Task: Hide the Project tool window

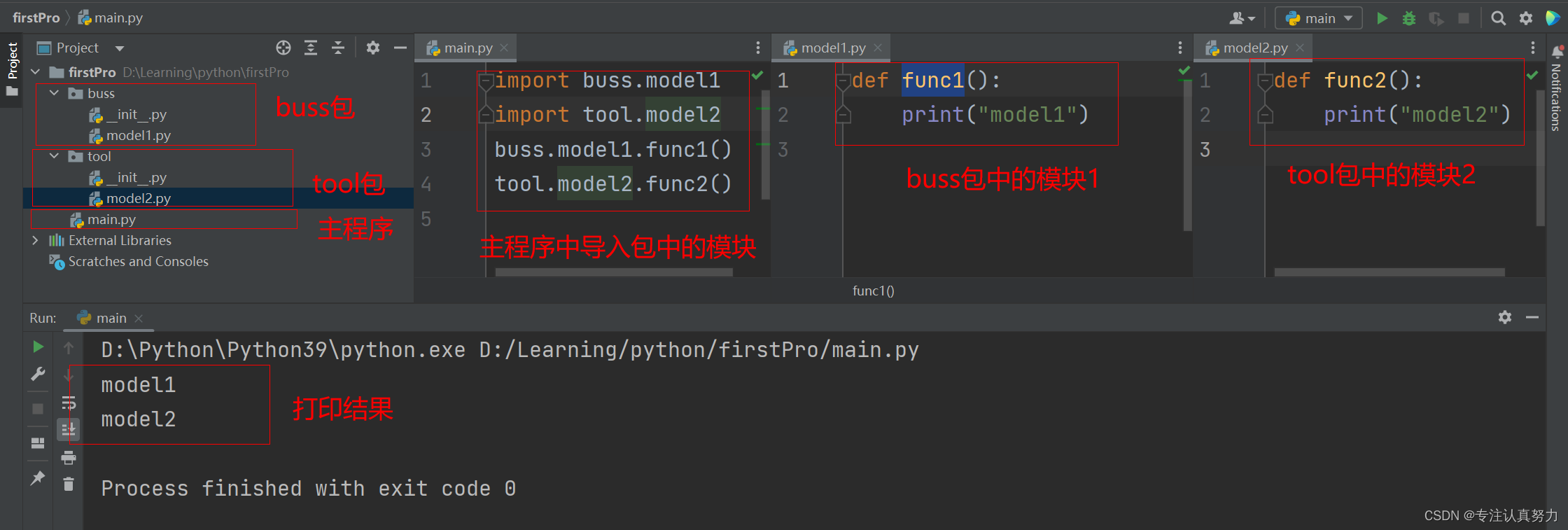Action: click(400, 48)
